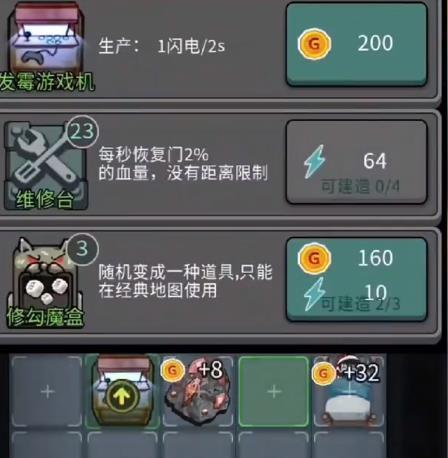This screenshot has width=448, height=458.
Task: Tap the green upgrade arrow on the game machine
Action: click(122, 397)
